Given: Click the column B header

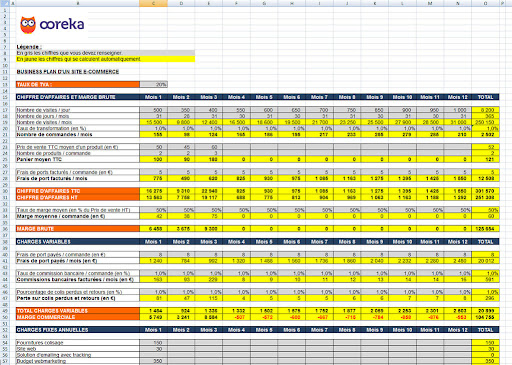Looking at the screenshot, I should [78, 3].
